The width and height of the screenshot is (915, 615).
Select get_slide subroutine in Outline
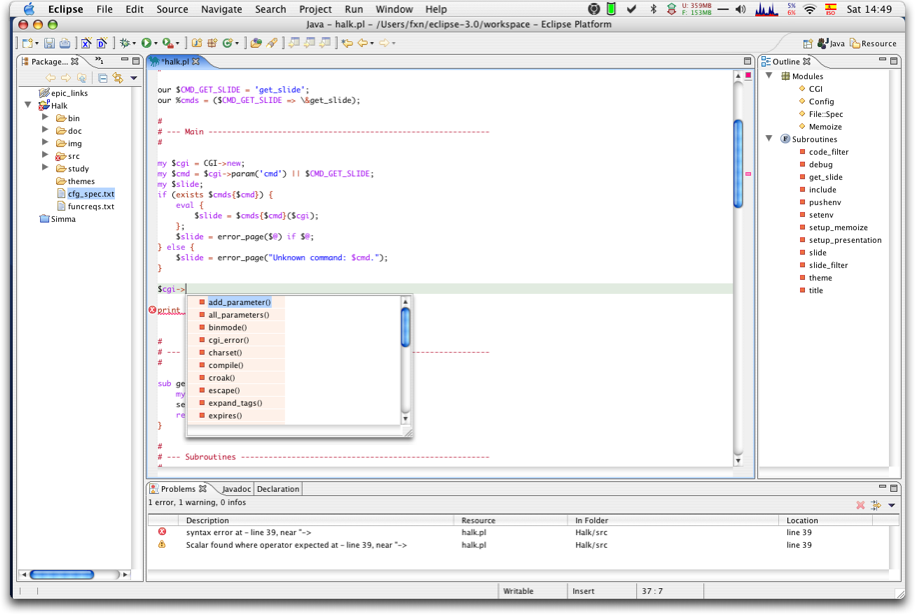[825, 177]
